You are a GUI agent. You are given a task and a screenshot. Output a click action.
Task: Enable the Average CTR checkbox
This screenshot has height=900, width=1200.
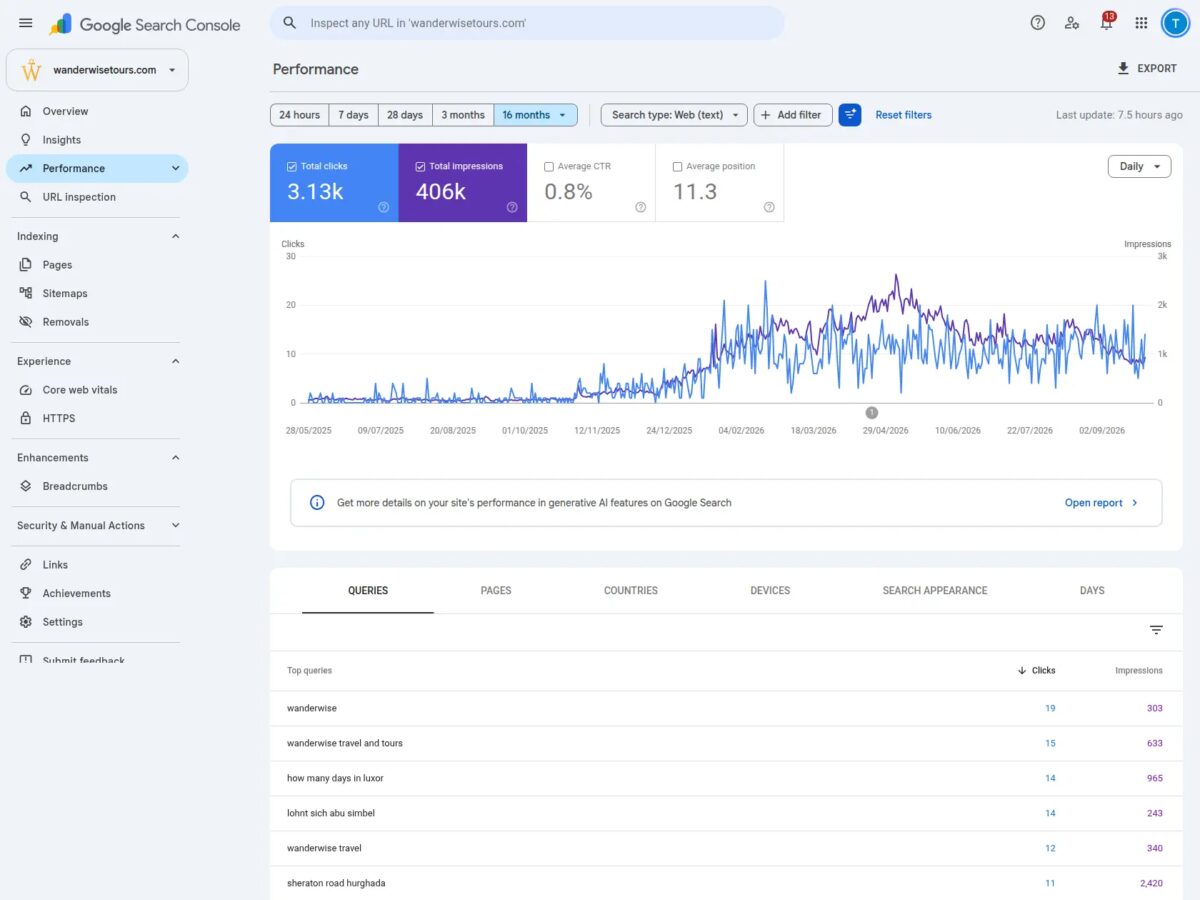[x=549, y=167]
